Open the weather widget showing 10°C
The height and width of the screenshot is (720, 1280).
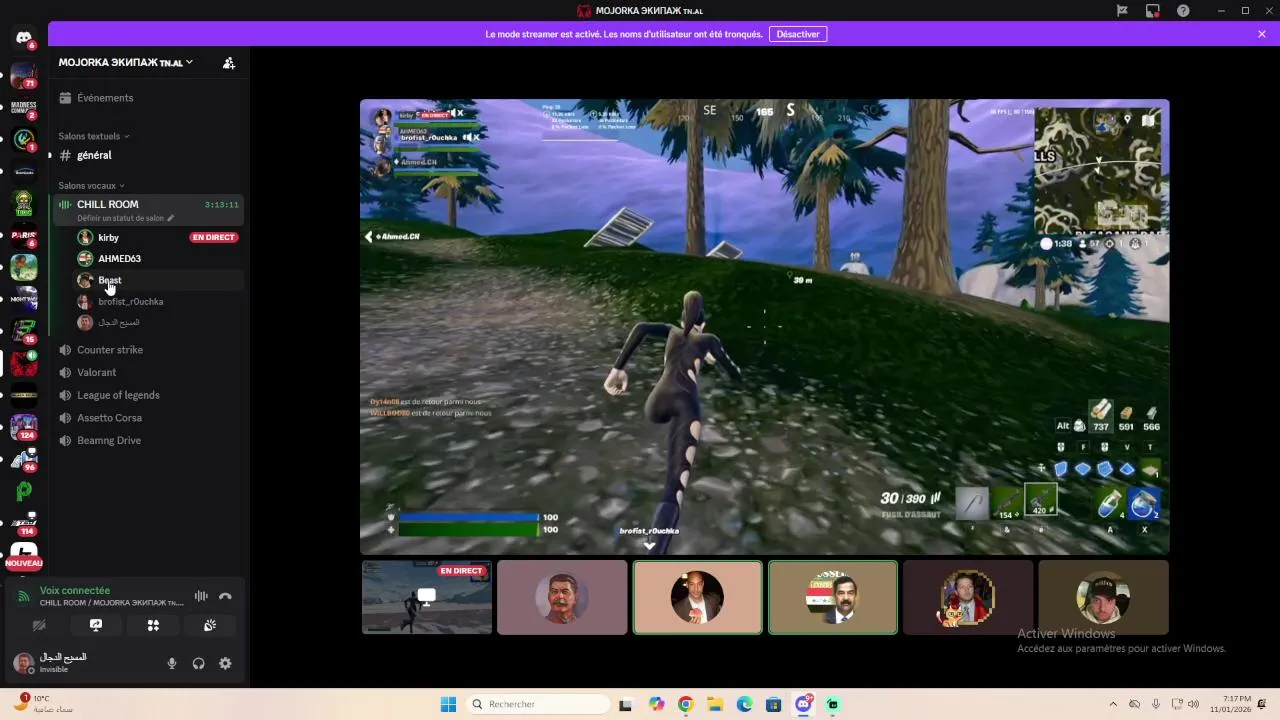42,703
